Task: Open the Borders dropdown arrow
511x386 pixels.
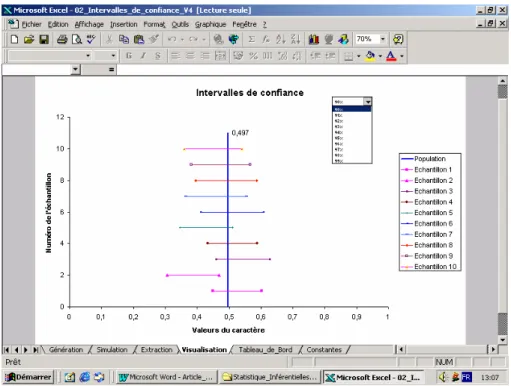Action: [359, 56]
